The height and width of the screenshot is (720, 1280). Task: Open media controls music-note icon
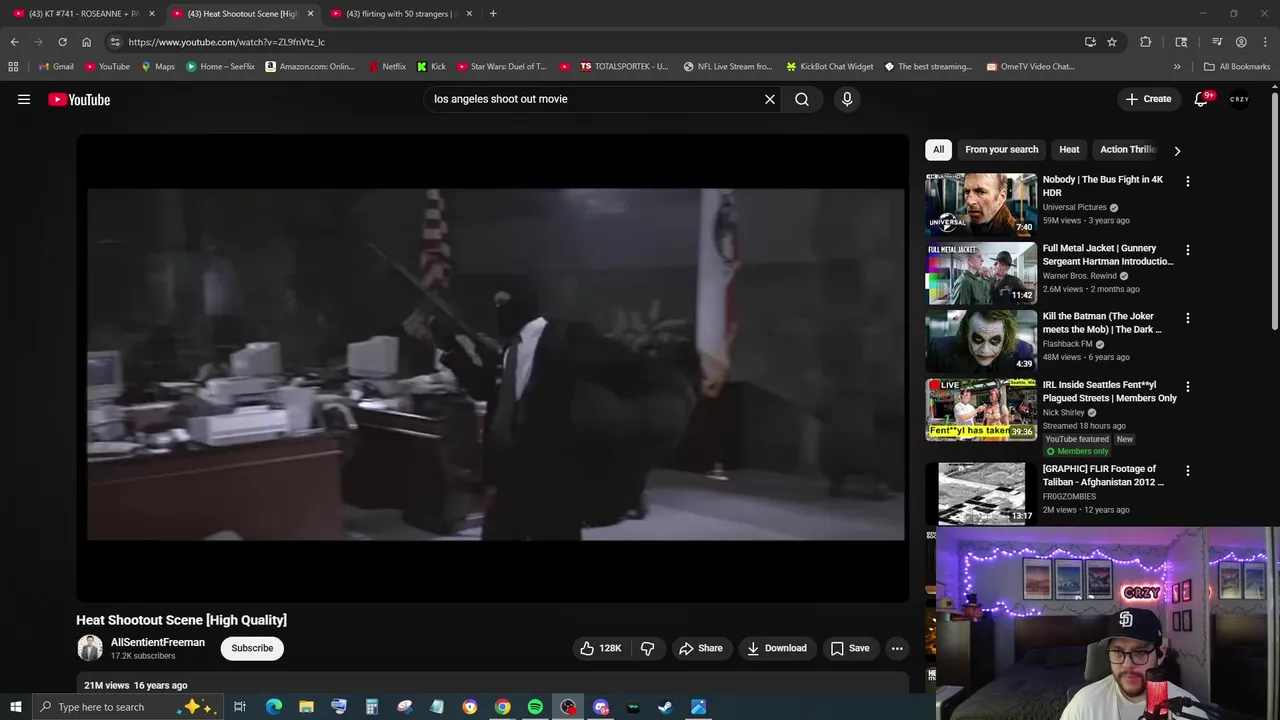(x=1217, y=42)
